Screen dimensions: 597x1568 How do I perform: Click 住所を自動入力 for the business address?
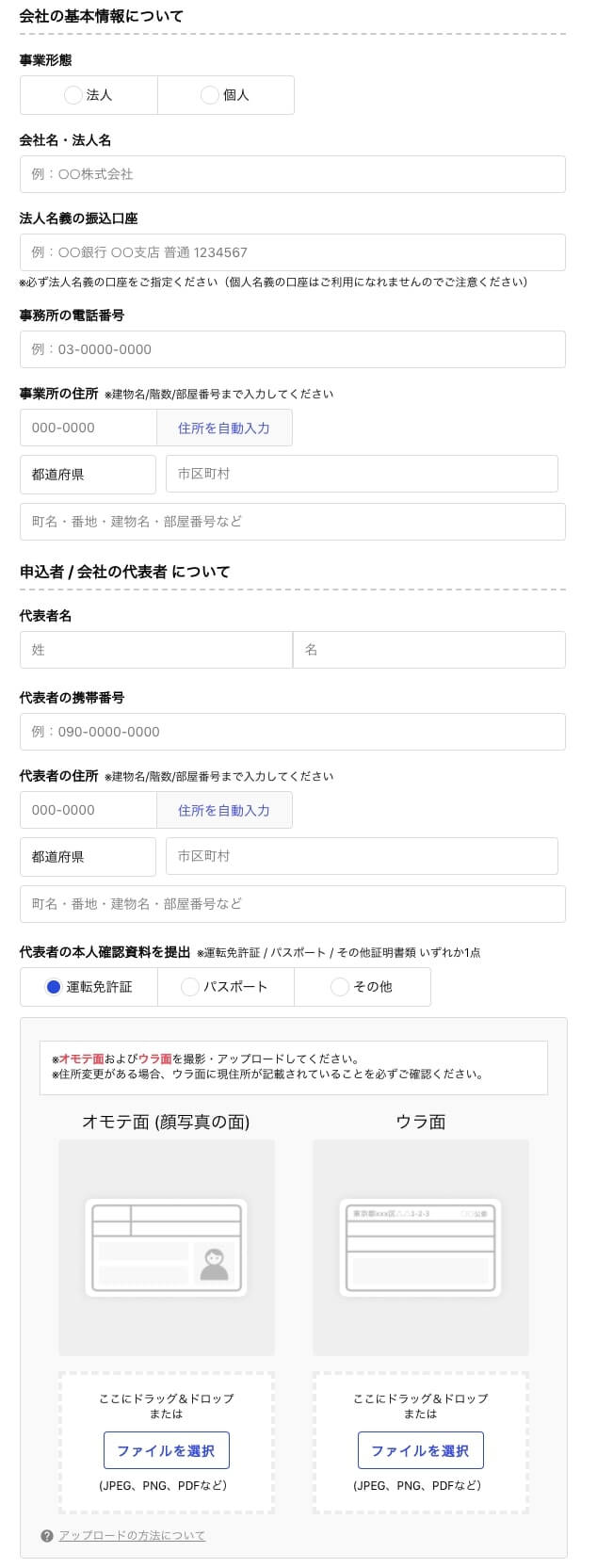tap(225, 428)
